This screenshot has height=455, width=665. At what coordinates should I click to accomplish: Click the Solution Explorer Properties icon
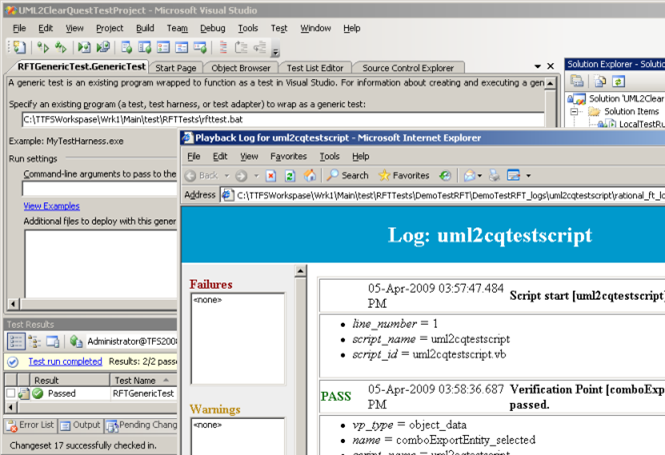(577, 81)
